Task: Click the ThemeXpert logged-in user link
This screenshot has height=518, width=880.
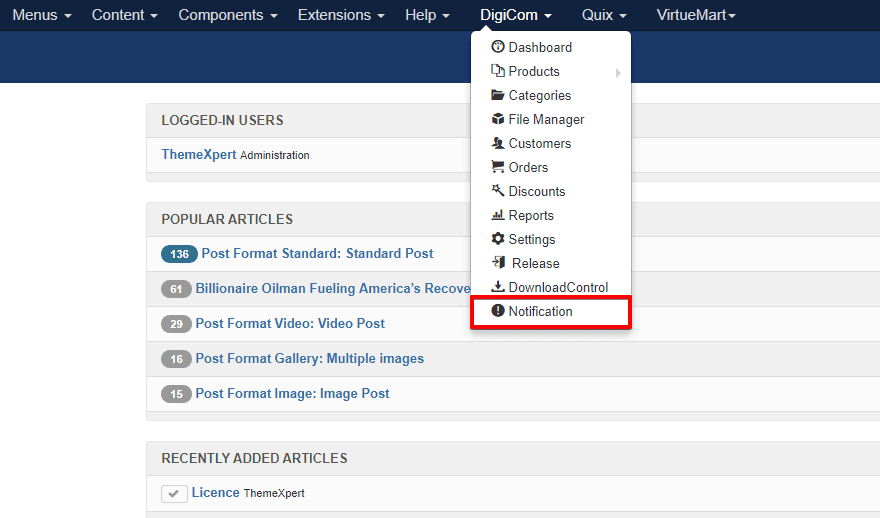Action: (x=199, y=155)
